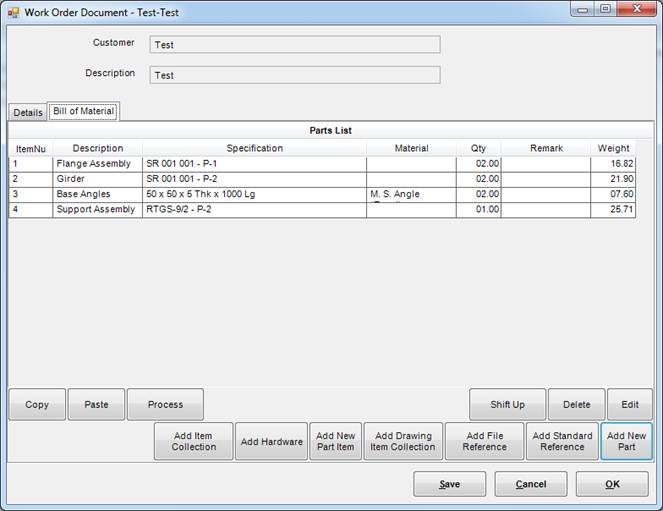Add a Standard Reference
Viewport: 663px width, 511px height.
[562, 441]
